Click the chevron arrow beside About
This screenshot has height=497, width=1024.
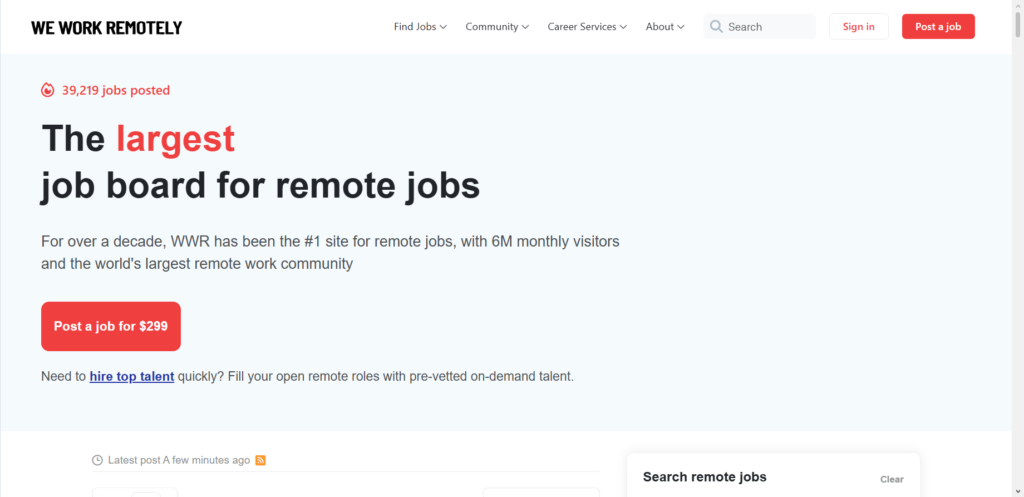click(681, 27)
